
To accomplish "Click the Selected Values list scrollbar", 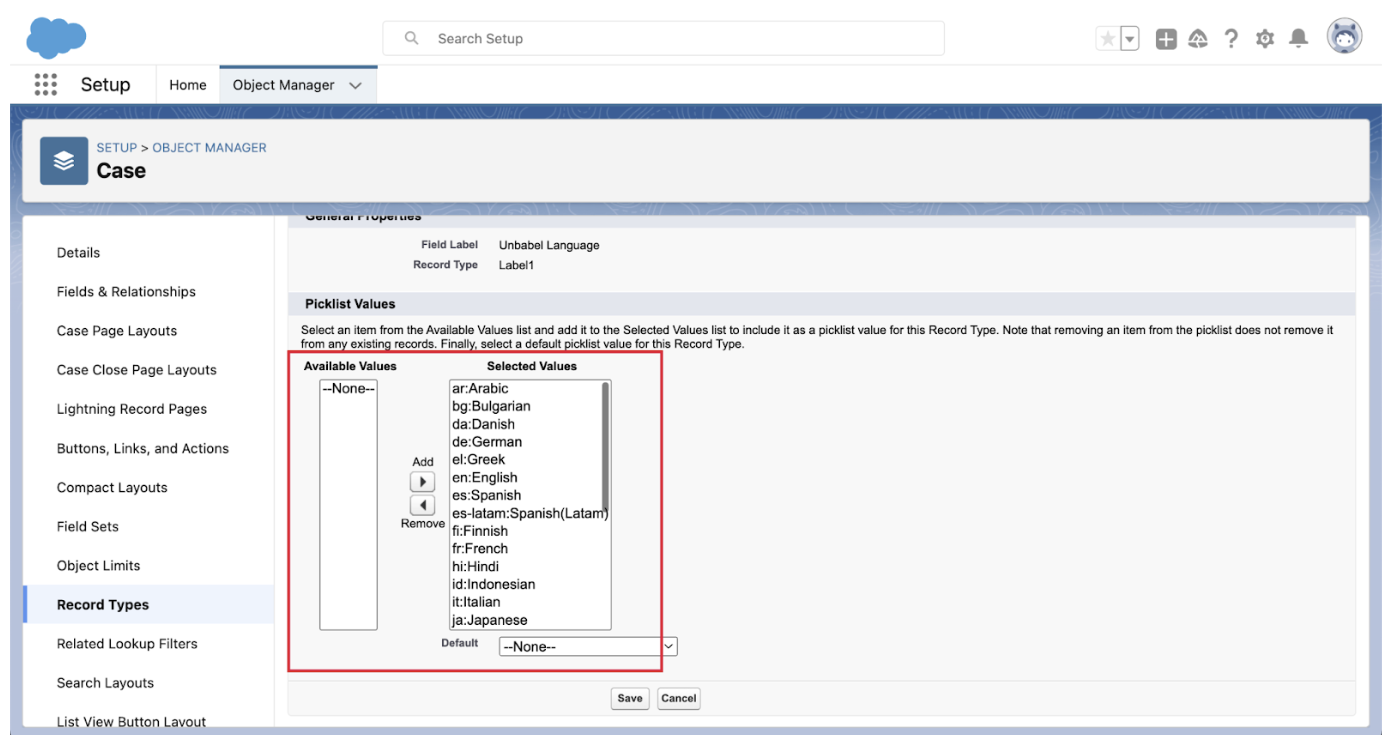I will coord(606,446).
